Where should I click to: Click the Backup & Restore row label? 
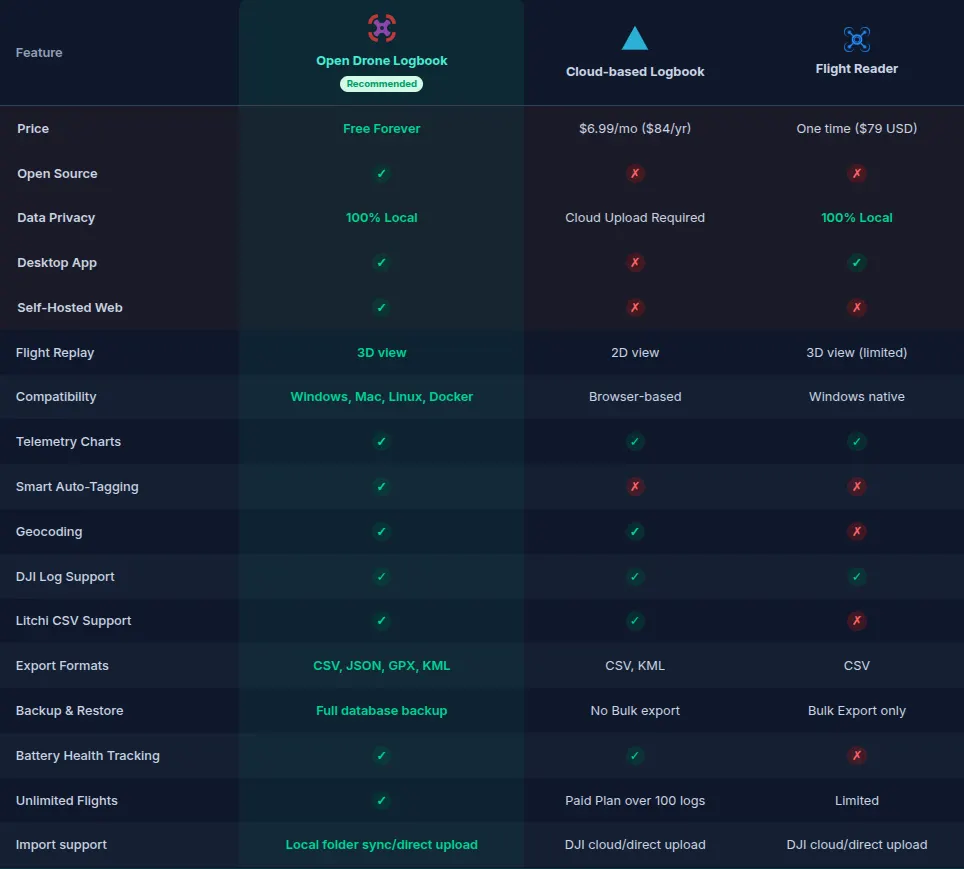69,710
